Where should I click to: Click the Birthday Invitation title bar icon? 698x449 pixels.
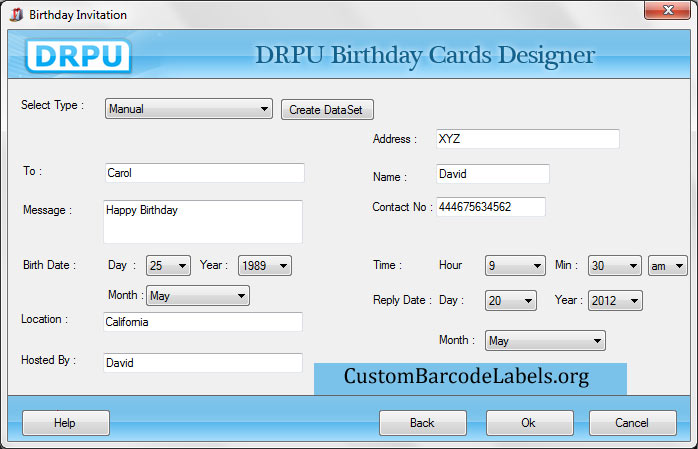pos(16,14)
